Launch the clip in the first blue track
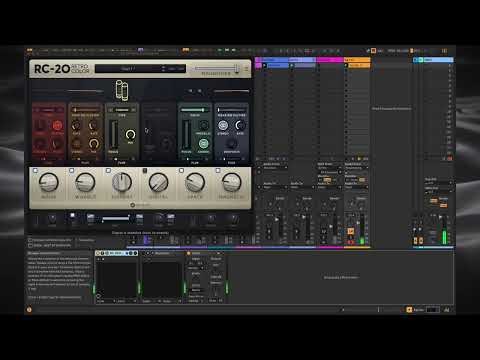The width and height of the screenshot is (480, 360). click(264, 65)
